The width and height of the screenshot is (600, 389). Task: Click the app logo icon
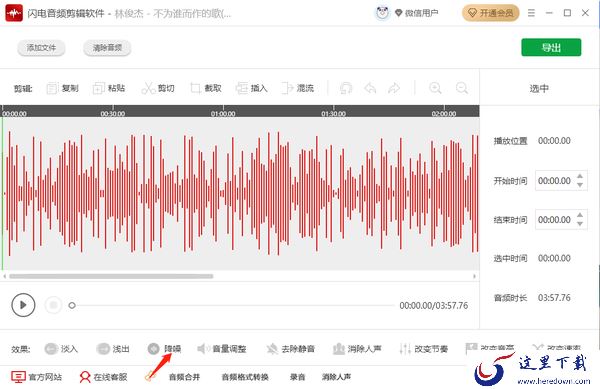[14, 13]
